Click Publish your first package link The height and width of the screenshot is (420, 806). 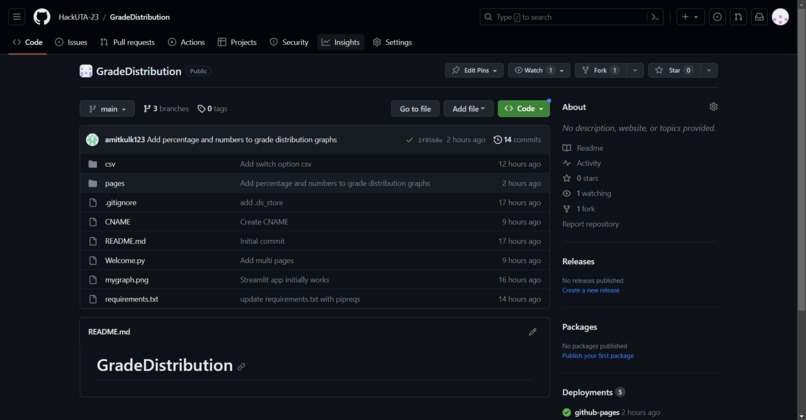coord(598,356)
